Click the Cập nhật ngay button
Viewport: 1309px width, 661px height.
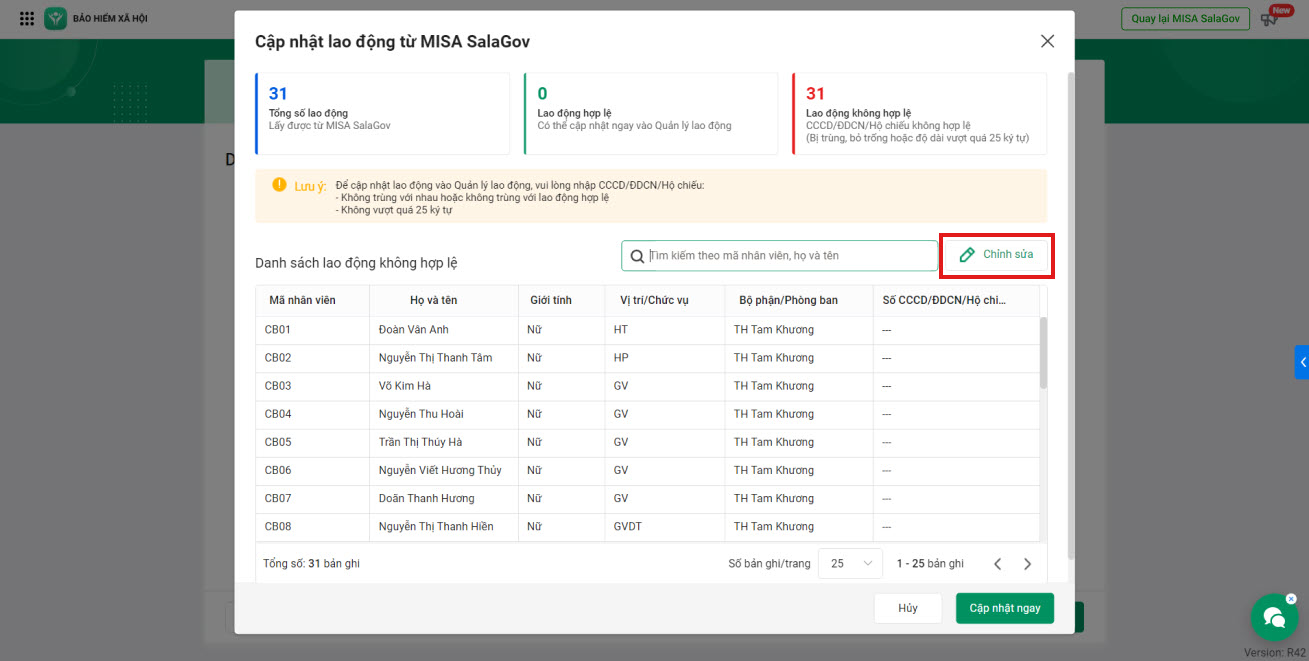[x=1004, y=608]
